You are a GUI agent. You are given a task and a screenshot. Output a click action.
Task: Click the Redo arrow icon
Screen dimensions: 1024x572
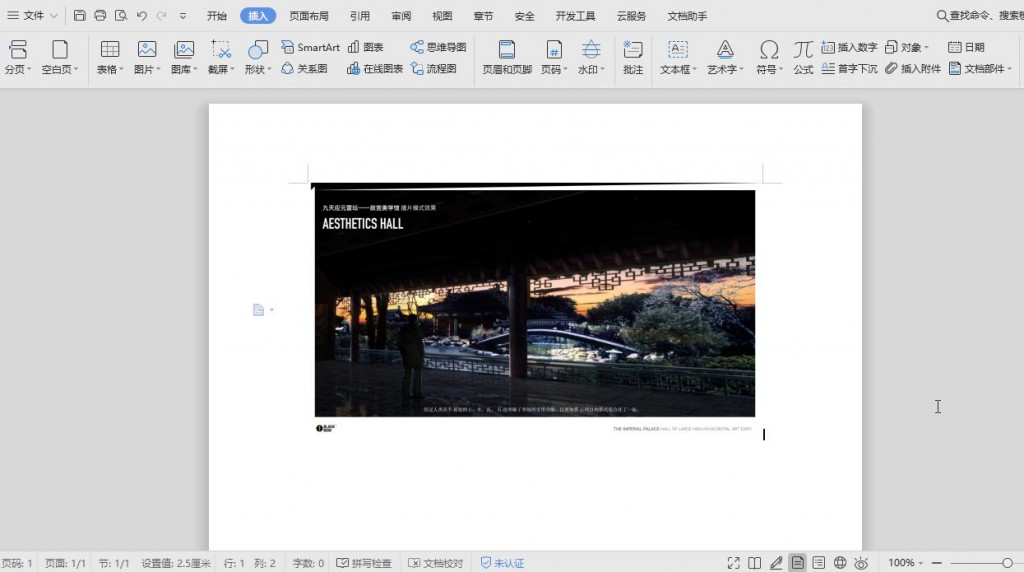[x=161, y=15]
